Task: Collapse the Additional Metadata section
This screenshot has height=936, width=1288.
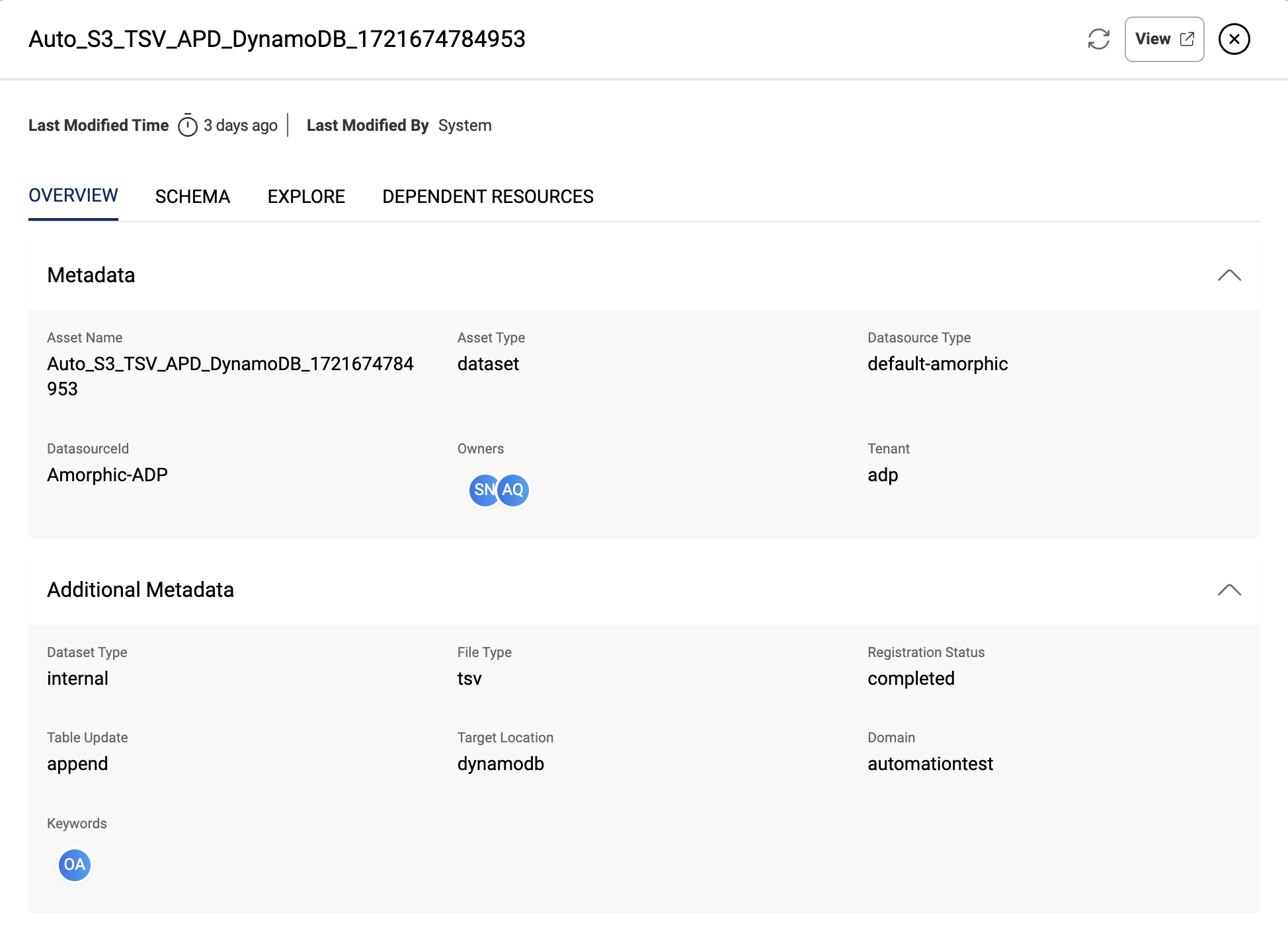Action: click(1229, 590)
